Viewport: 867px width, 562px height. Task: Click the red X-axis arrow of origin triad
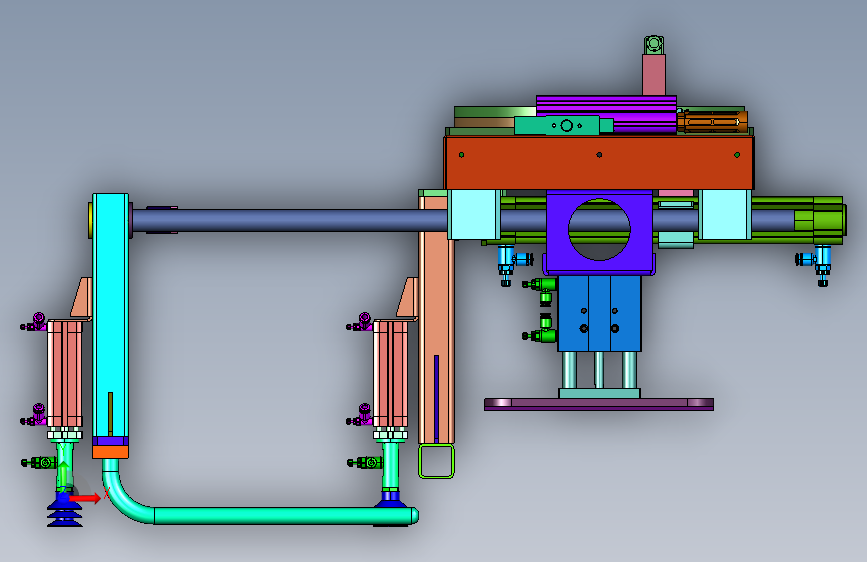point(86,498)
